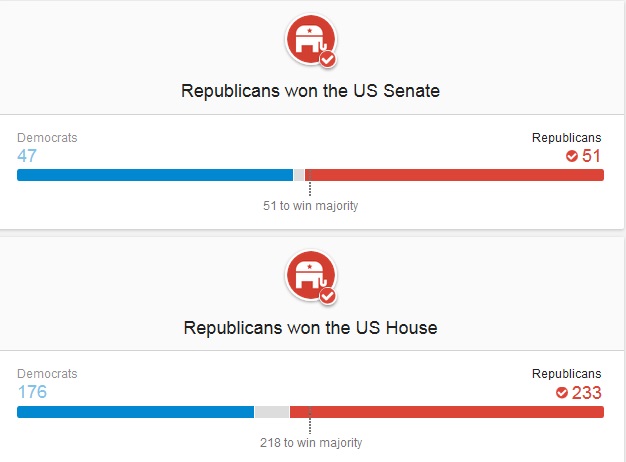This screenshot has width=626, height=462.
Task: Click the blue Democrats segment of House bar
Action: pyautogui.click(x=135, y=412)
